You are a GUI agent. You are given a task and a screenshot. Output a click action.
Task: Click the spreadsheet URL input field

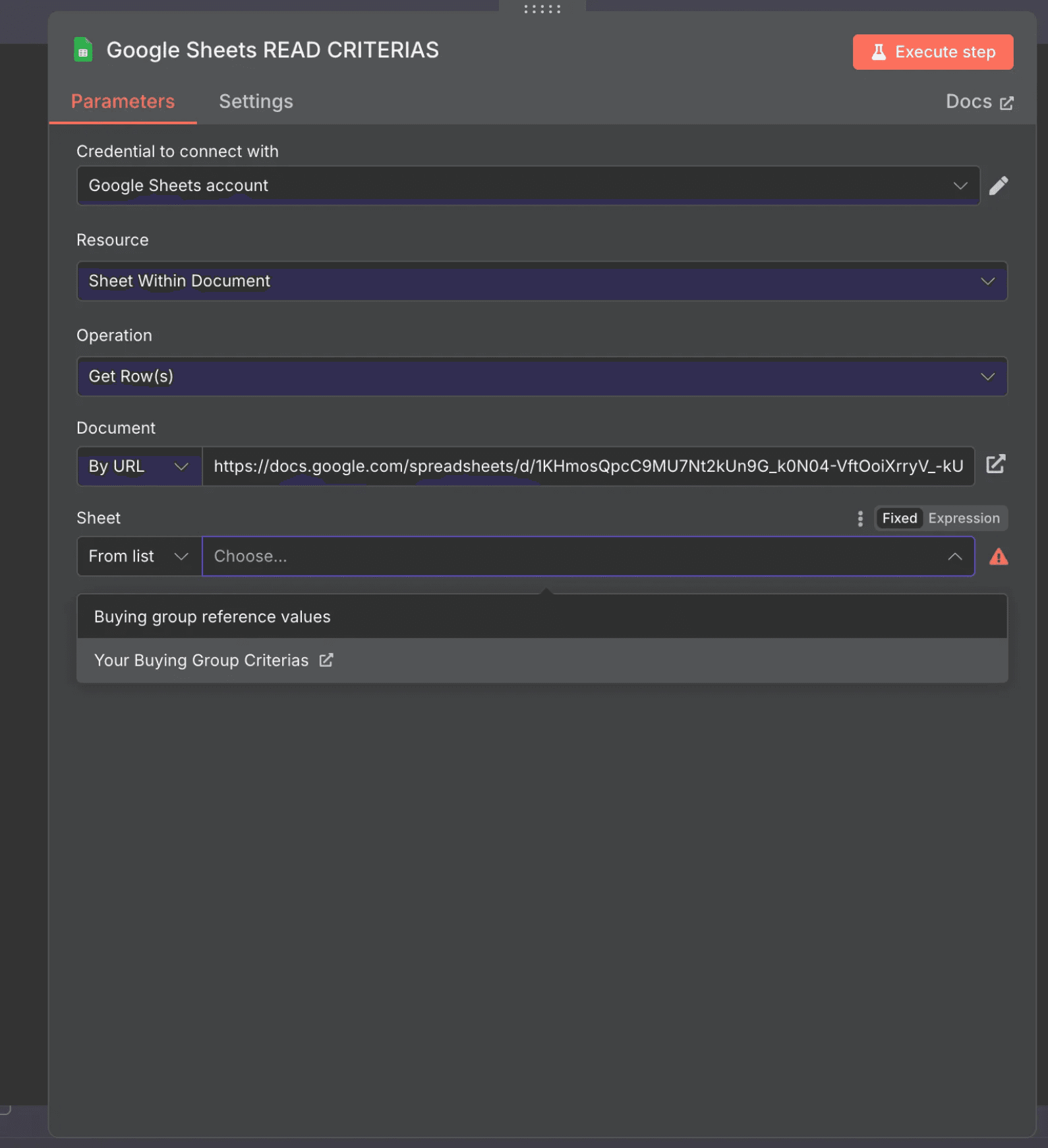click(588, 467)
